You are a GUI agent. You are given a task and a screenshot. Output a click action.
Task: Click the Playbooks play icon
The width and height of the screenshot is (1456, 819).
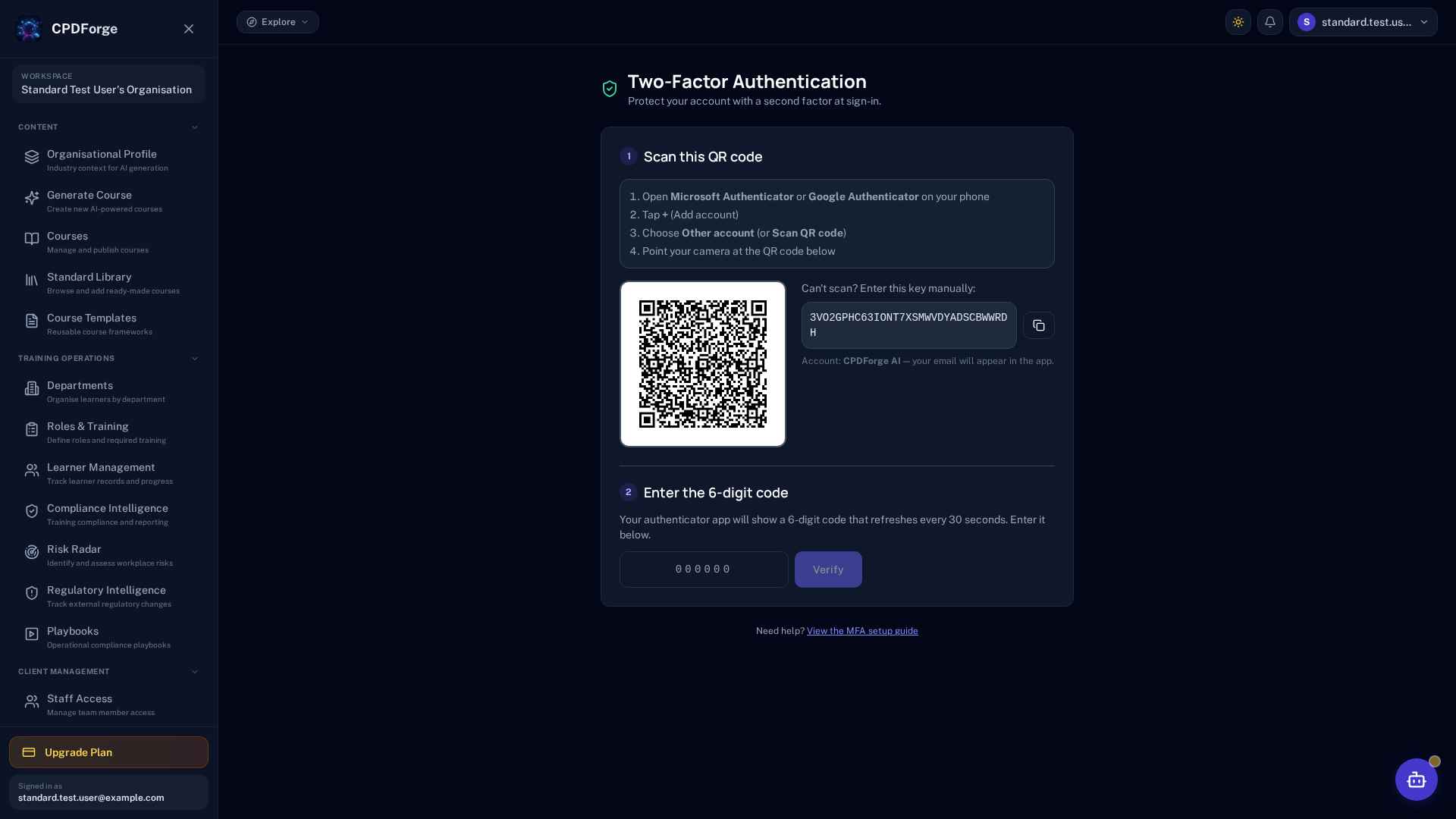tap(32, 634)
